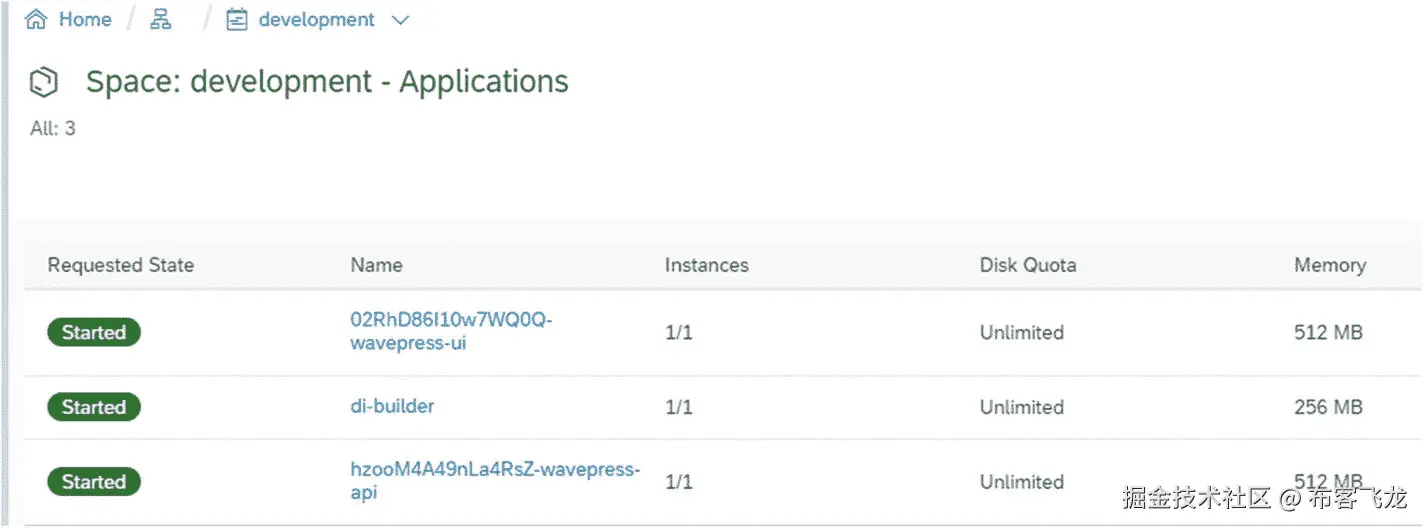
Task: Open the di-builder application link
Action: coord(392,406)
